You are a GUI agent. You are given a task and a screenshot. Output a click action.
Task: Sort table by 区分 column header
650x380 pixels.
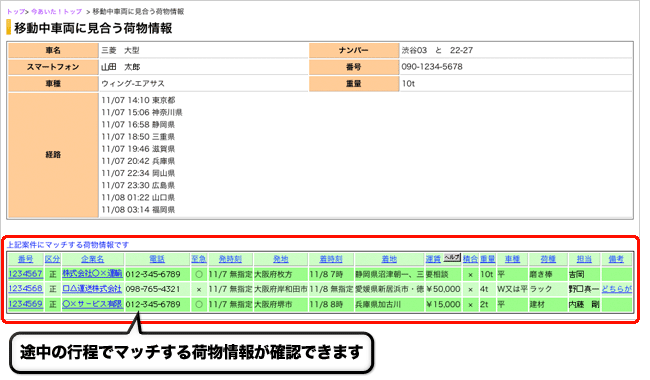53,259
